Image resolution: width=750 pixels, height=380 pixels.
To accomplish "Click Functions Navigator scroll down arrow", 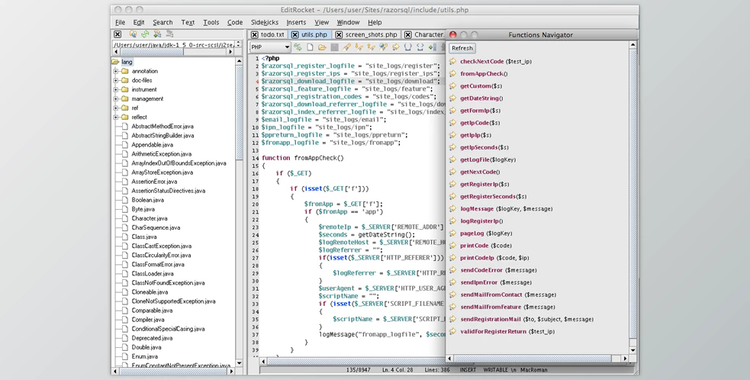I will pos(633,350).
